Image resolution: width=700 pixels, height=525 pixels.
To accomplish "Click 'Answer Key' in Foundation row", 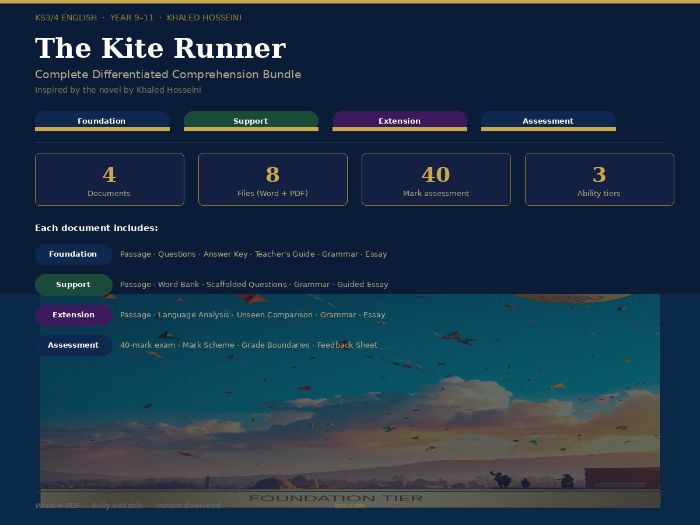I will [x=225, y=254].
